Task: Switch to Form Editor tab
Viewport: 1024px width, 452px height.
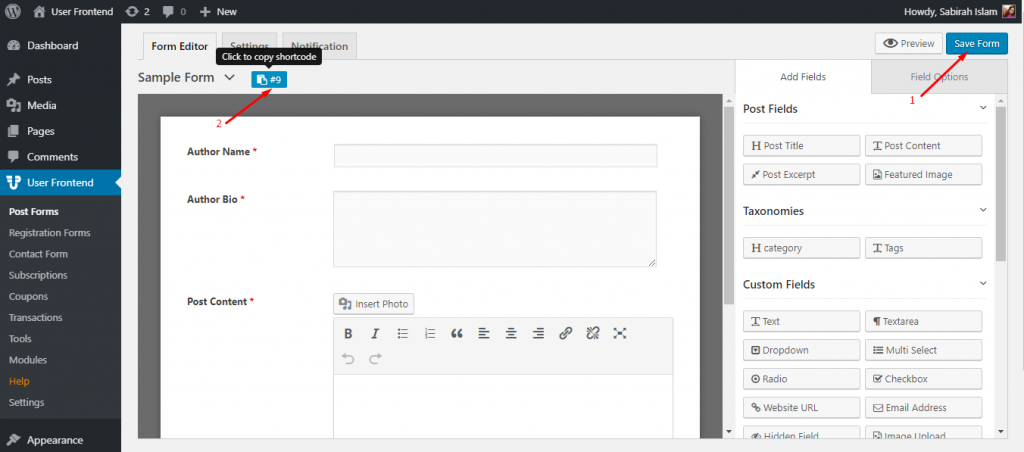Action: click(180, 46)
